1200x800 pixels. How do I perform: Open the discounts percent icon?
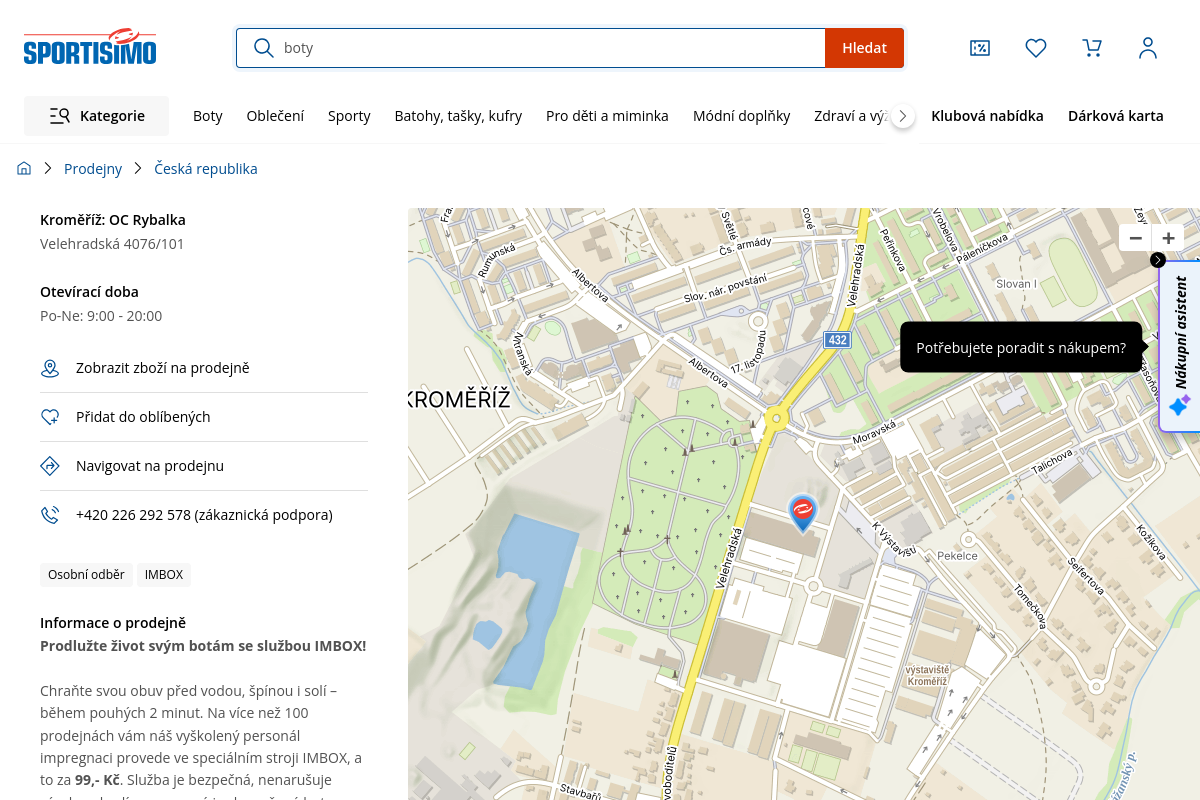coord(980,48)
